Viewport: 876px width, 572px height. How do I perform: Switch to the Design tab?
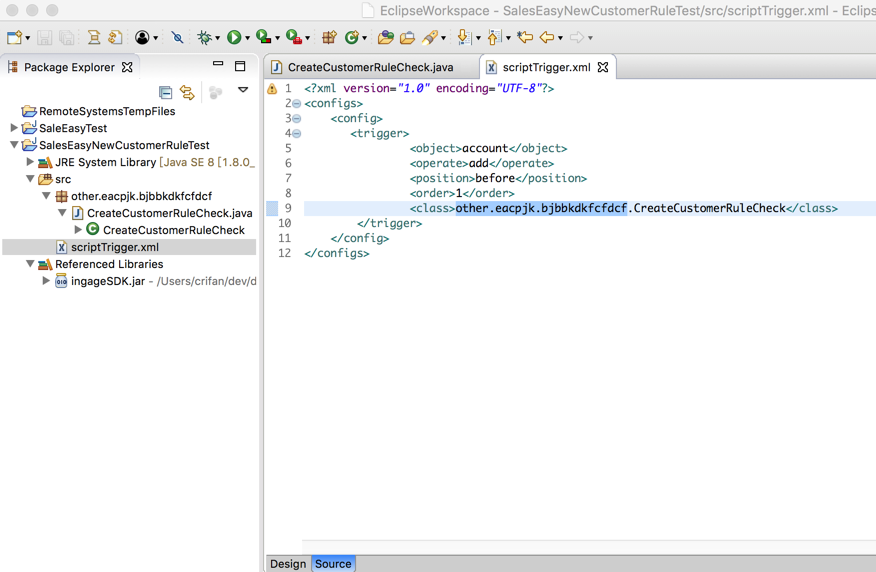click(288, 564)
